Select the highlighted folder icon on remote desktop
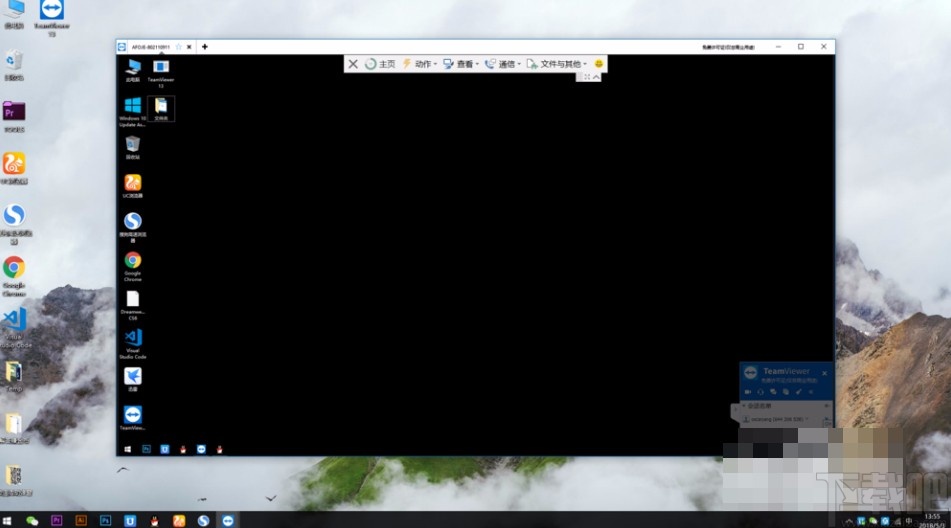Image resolution: width=951 pixels, height=528 pixels. (161, 109)
